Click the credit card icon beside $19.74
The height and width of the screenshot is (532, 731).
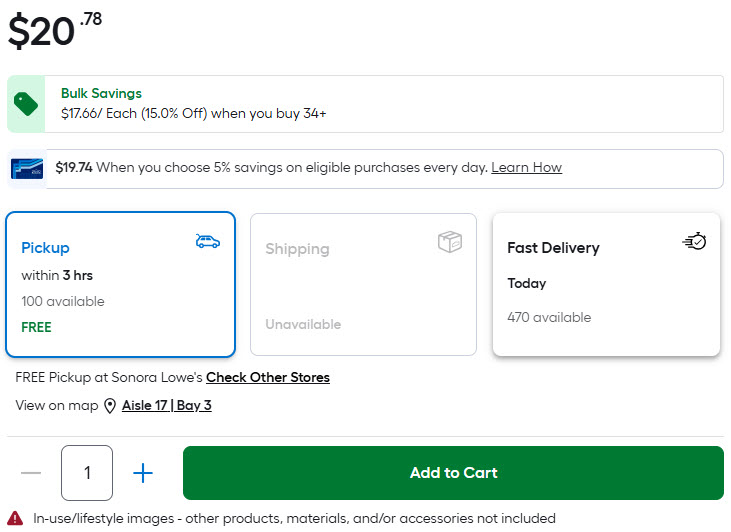pos(27,168)
